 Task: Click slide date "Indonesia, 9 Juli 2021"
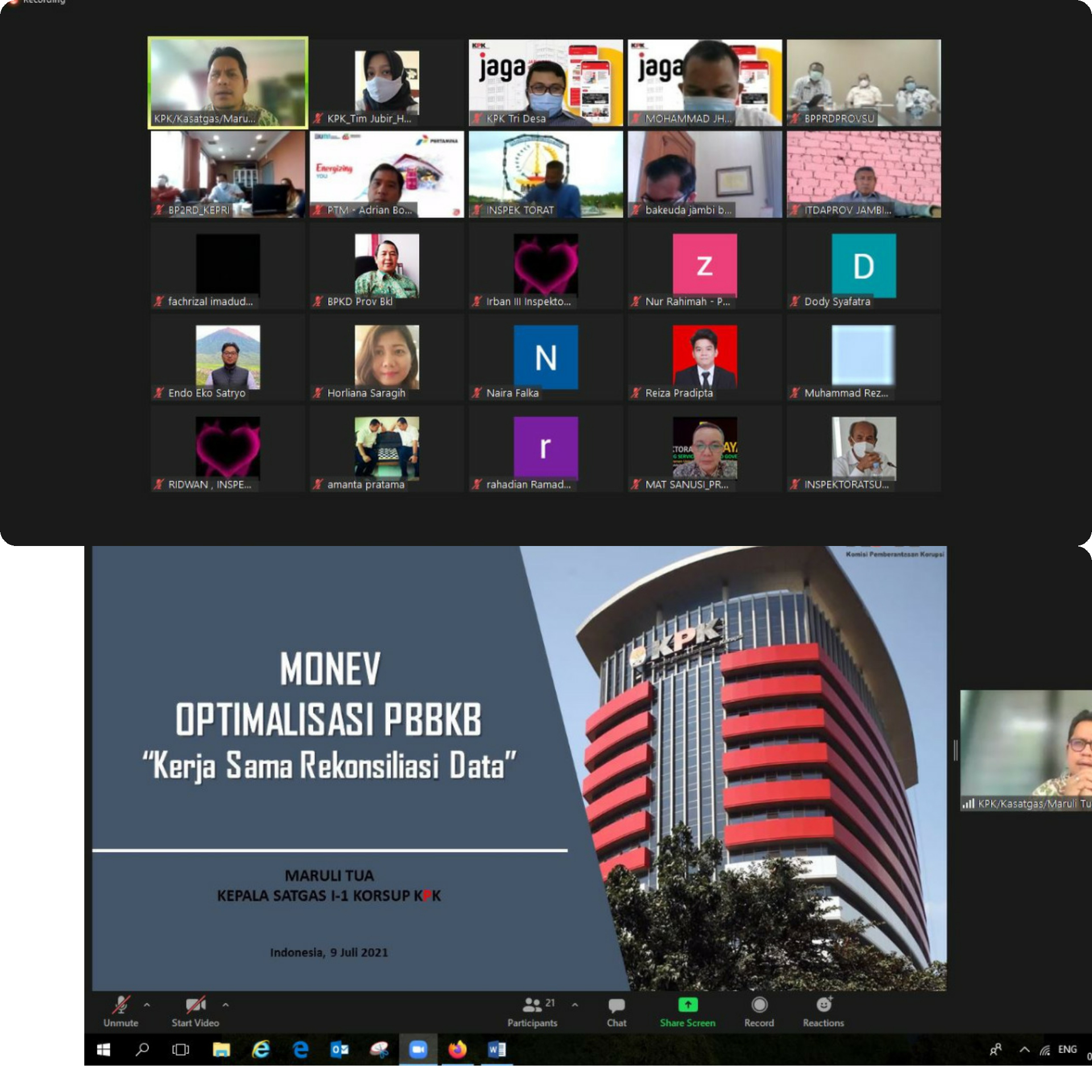pos(329,953)
